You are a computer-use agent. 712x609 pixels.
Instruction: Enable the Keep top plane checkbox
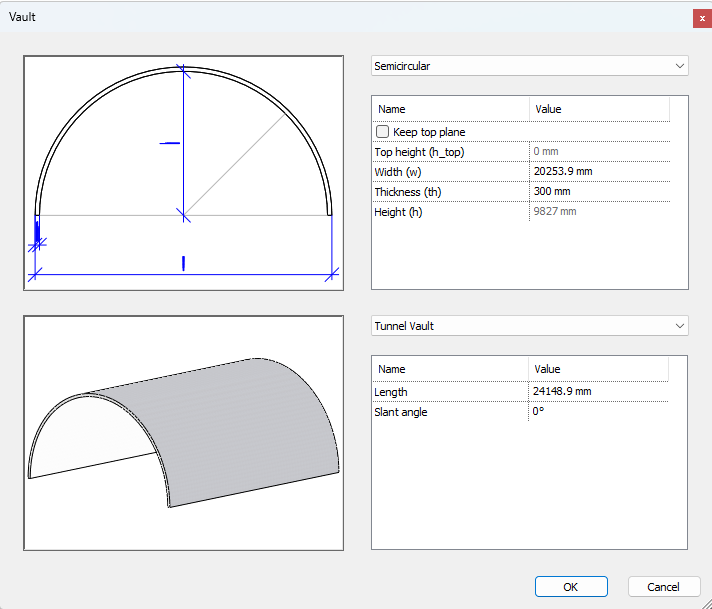pos(383,132)
